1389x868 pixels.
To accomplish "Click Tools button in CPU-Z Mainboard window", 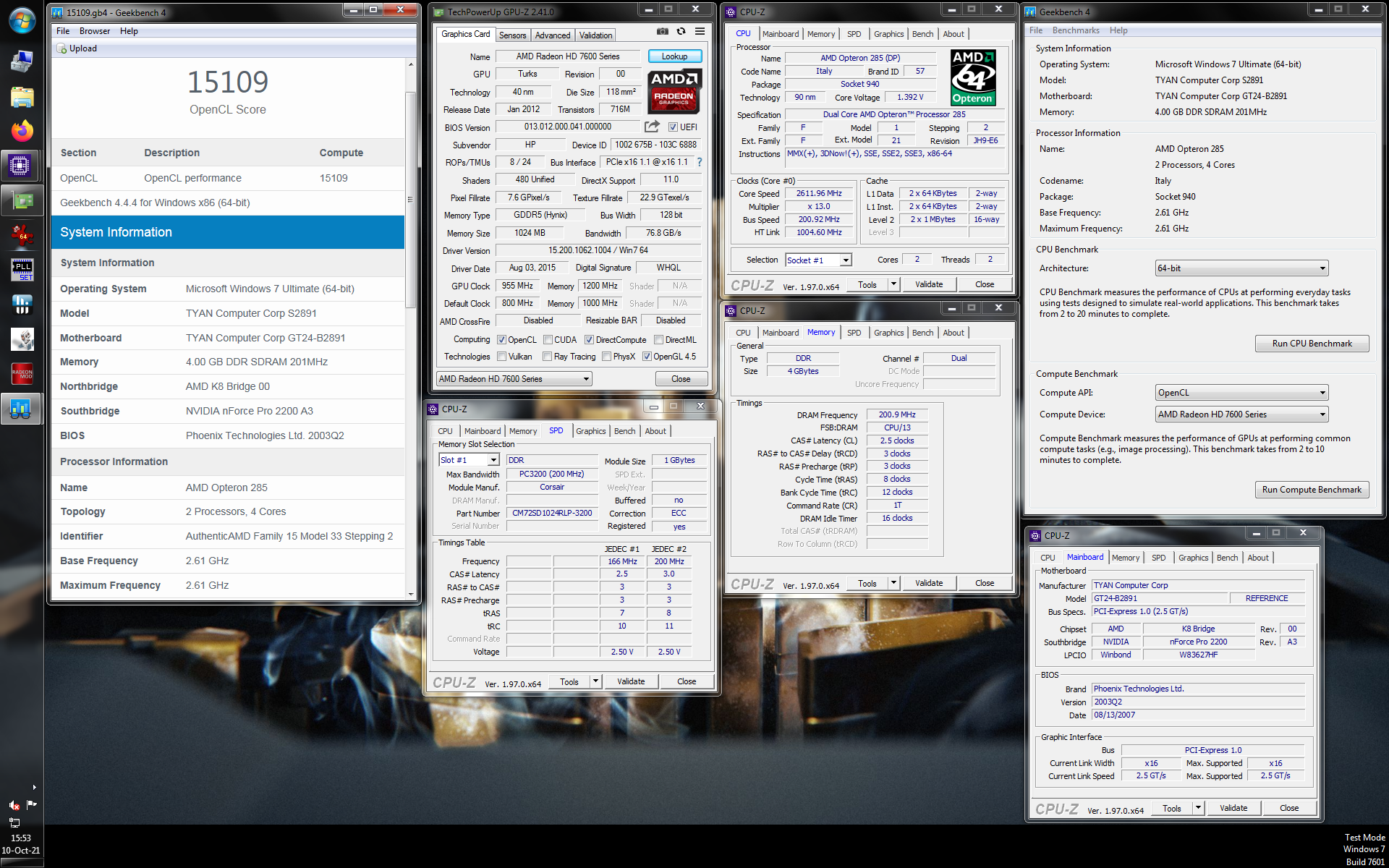I will pyautogui.click(x=1171, y=808).
